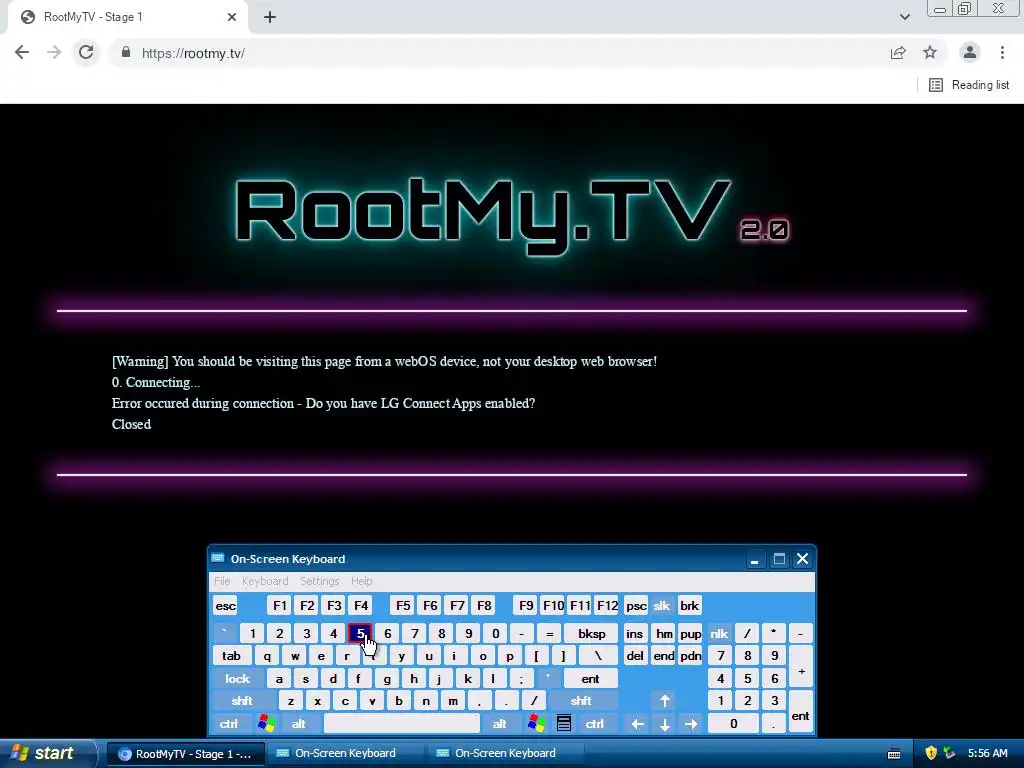Open the browser profile avatar
Screen dimensions: 1024x768
pos(970,53)
